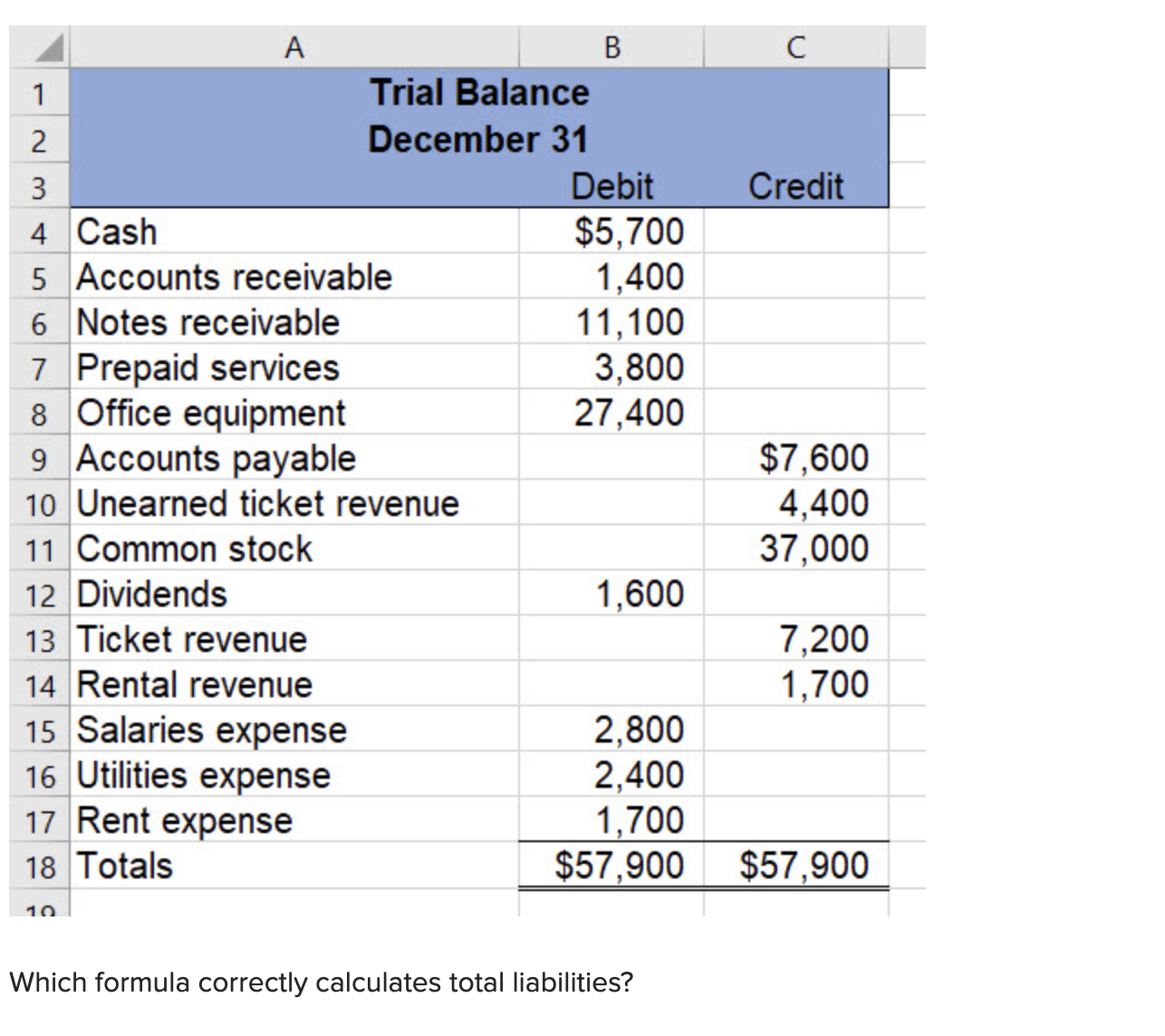Select row number 9
The width and height of the screenshot is (1165, 1036).
(38, 458)
